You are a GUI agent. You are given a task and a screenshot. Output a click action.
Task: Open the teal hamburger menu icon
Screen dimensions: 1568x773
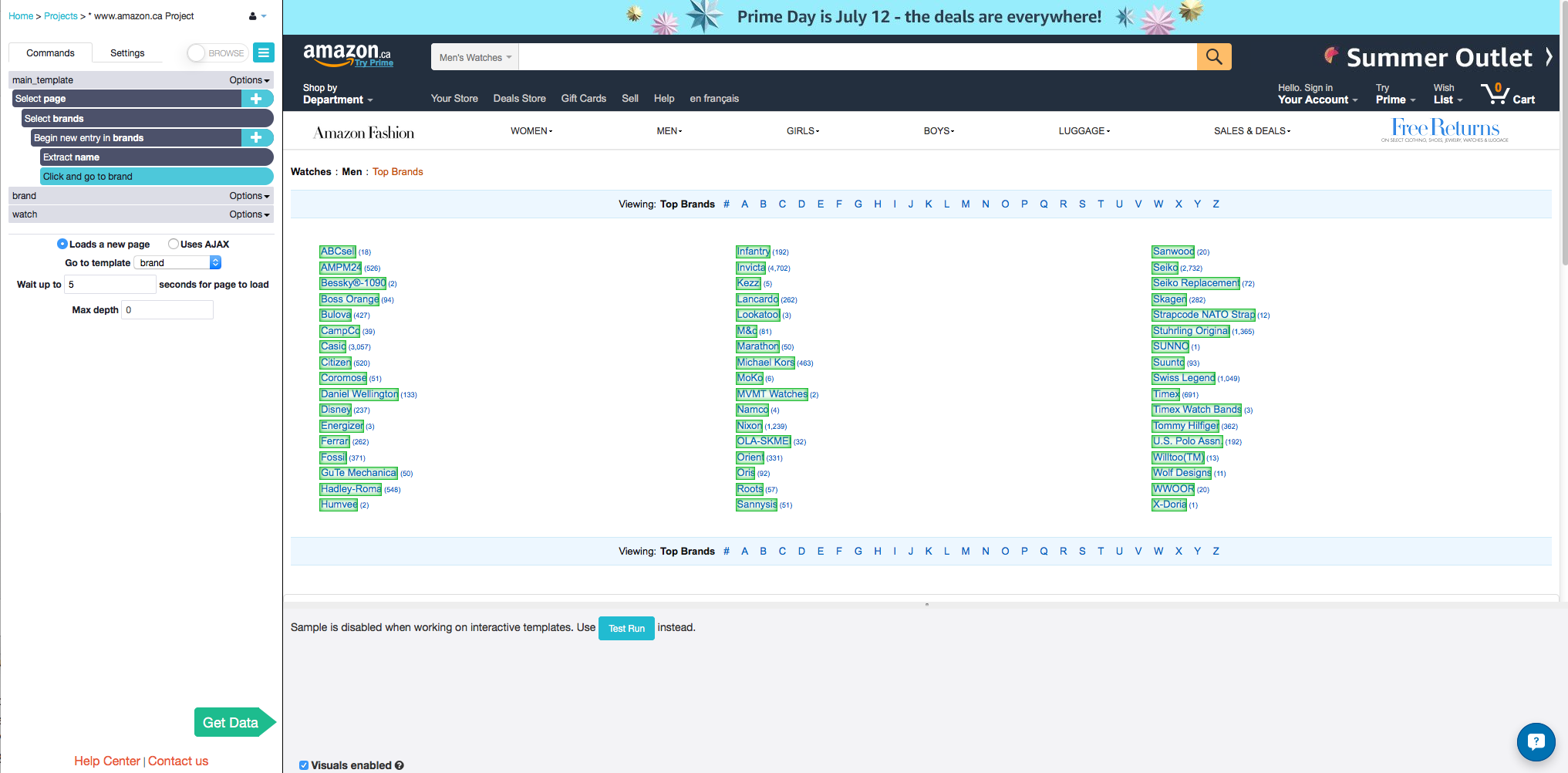(x=264, y=52)
